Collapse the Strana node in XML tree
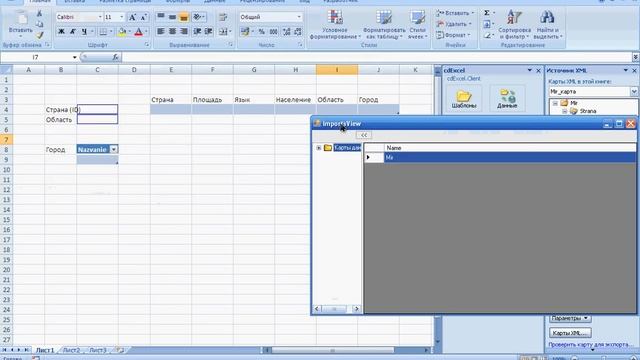Image resolution: width=640 pixels, height=360 pixels. click(x=565, y=111)
